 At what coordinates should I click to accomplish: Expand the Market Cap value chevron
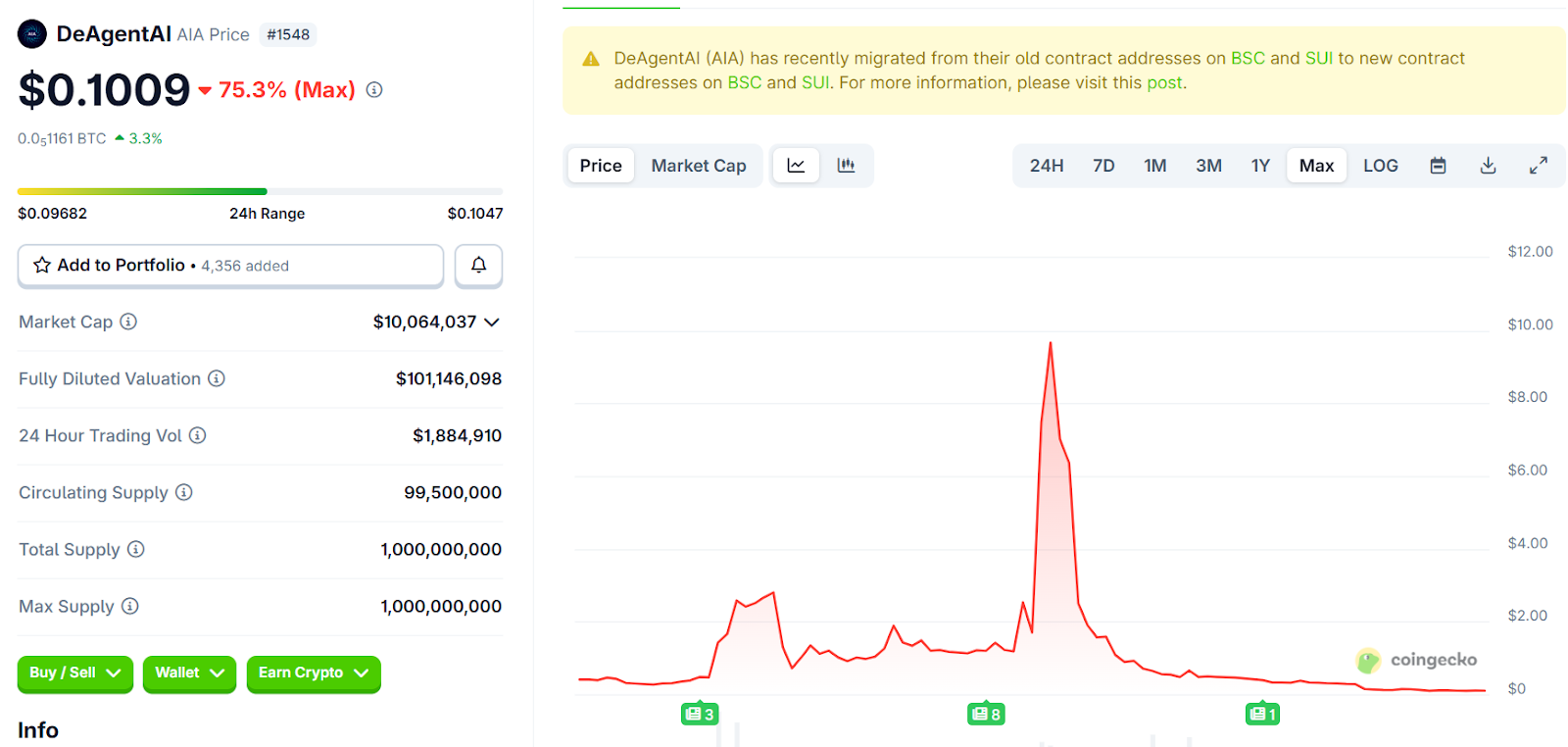(492, 323)
